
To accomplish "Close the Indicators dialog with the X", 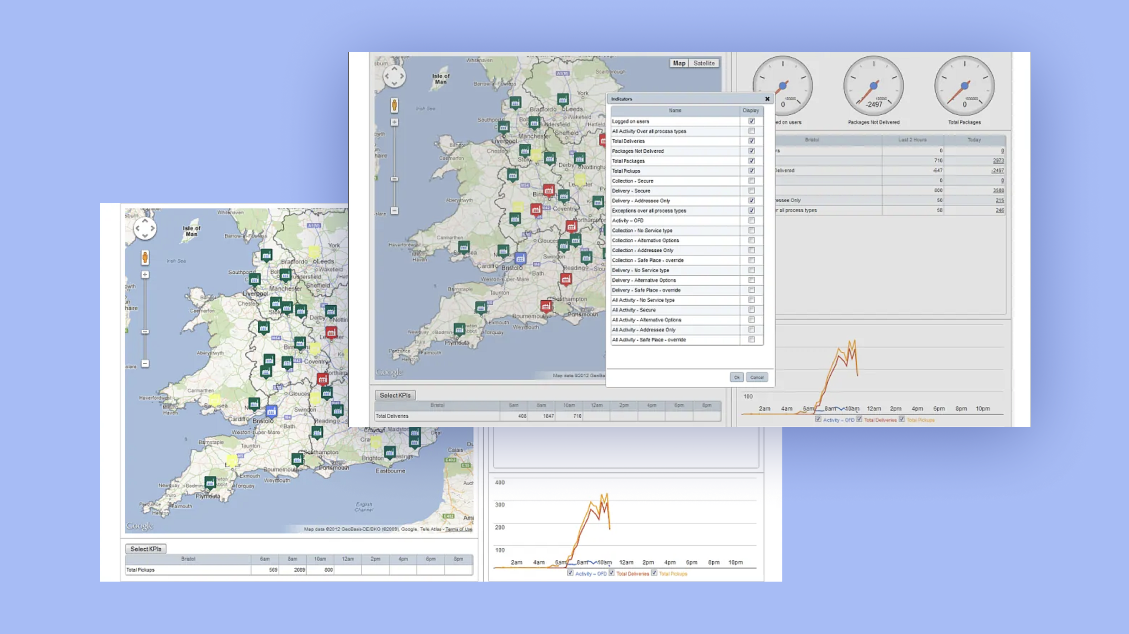I will [767, 99].
